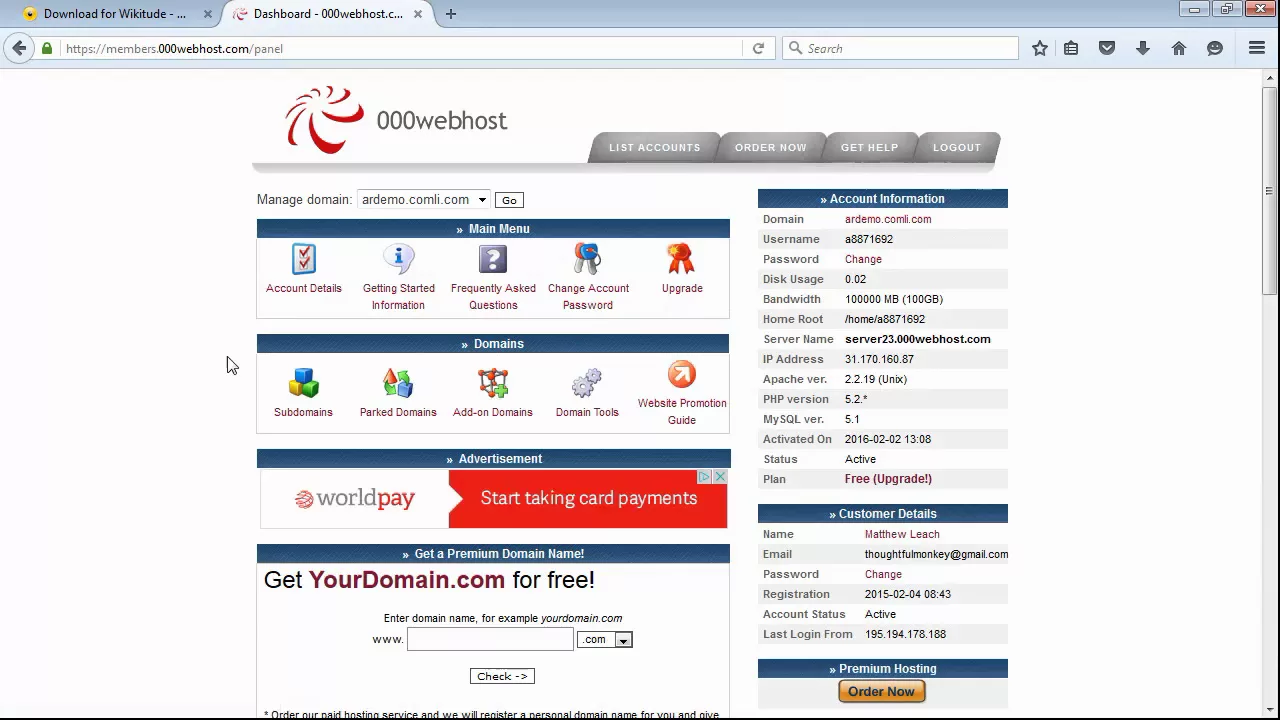The width and height of the screenshot is (1280, 720).
Task: Open the Add-on Domains icon
Action: (x=492, y=383)
